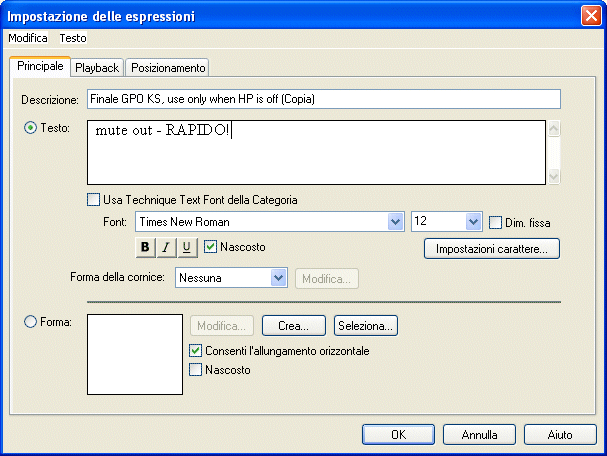The height and width of the screenshot is (456, 607).
Task: Check the Dim. fissa checkbox
Action: 495,223
